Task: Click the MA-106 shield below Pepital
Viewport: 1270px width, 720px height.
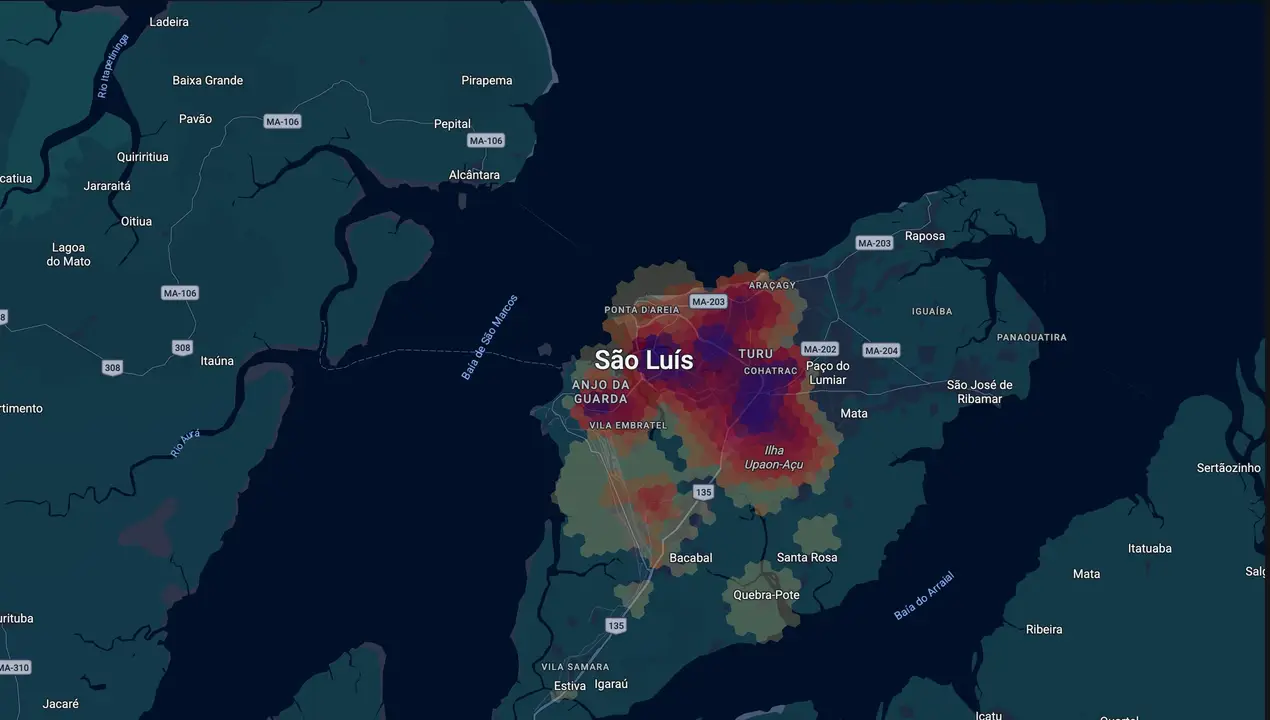Action: (x=486, y=141)
